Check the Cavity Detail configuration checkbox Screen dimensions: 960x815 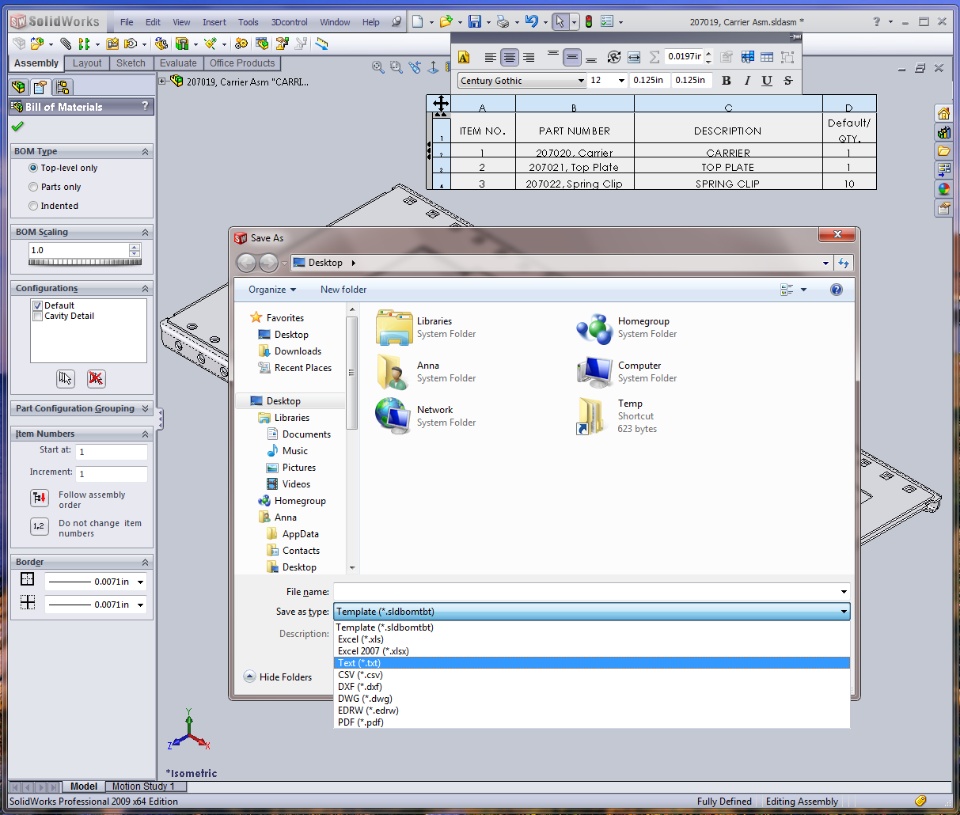tap(38, 316)
